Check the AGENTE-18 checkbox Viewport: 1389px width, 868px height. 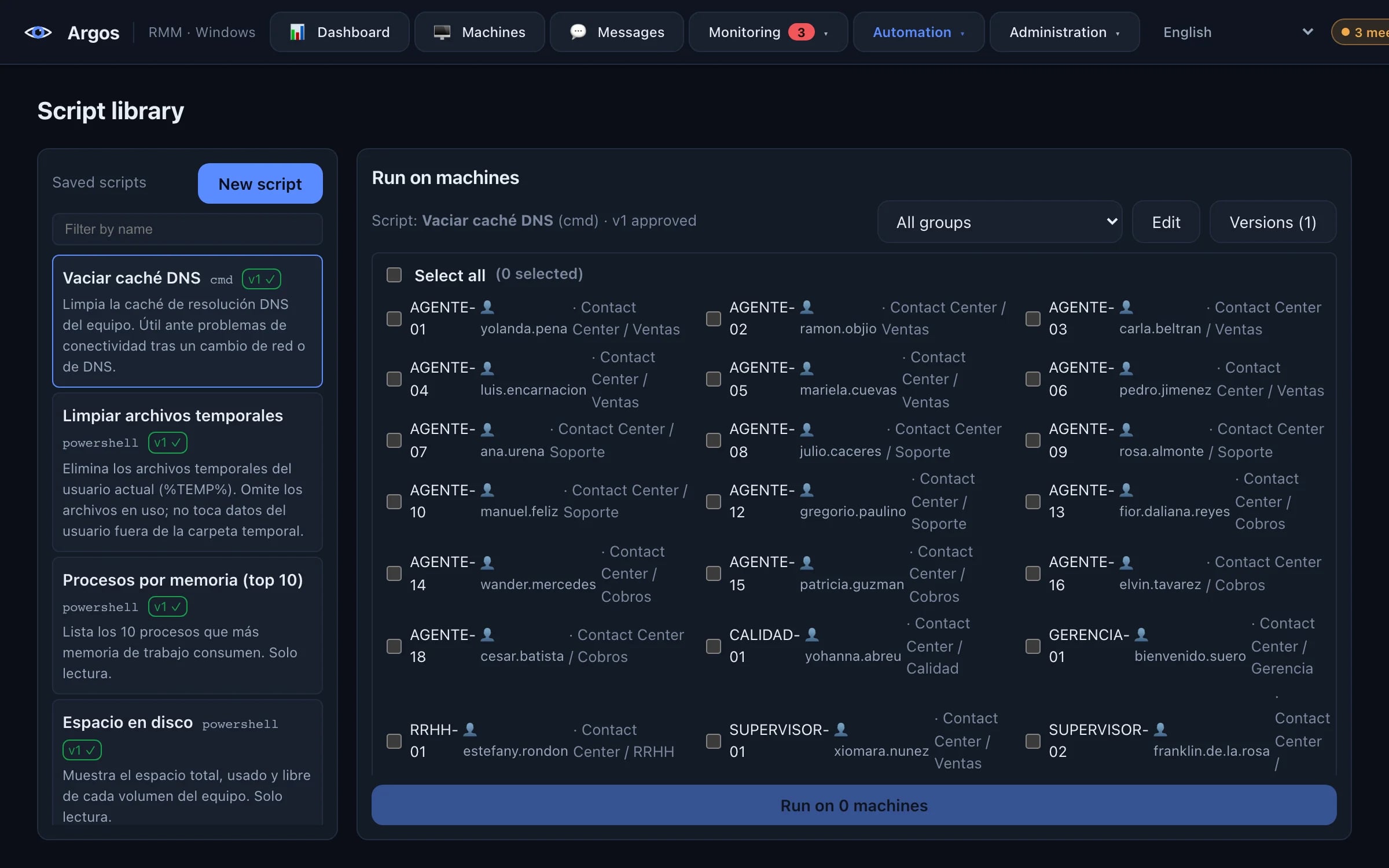pyautogui.click(x=394, y=646)
